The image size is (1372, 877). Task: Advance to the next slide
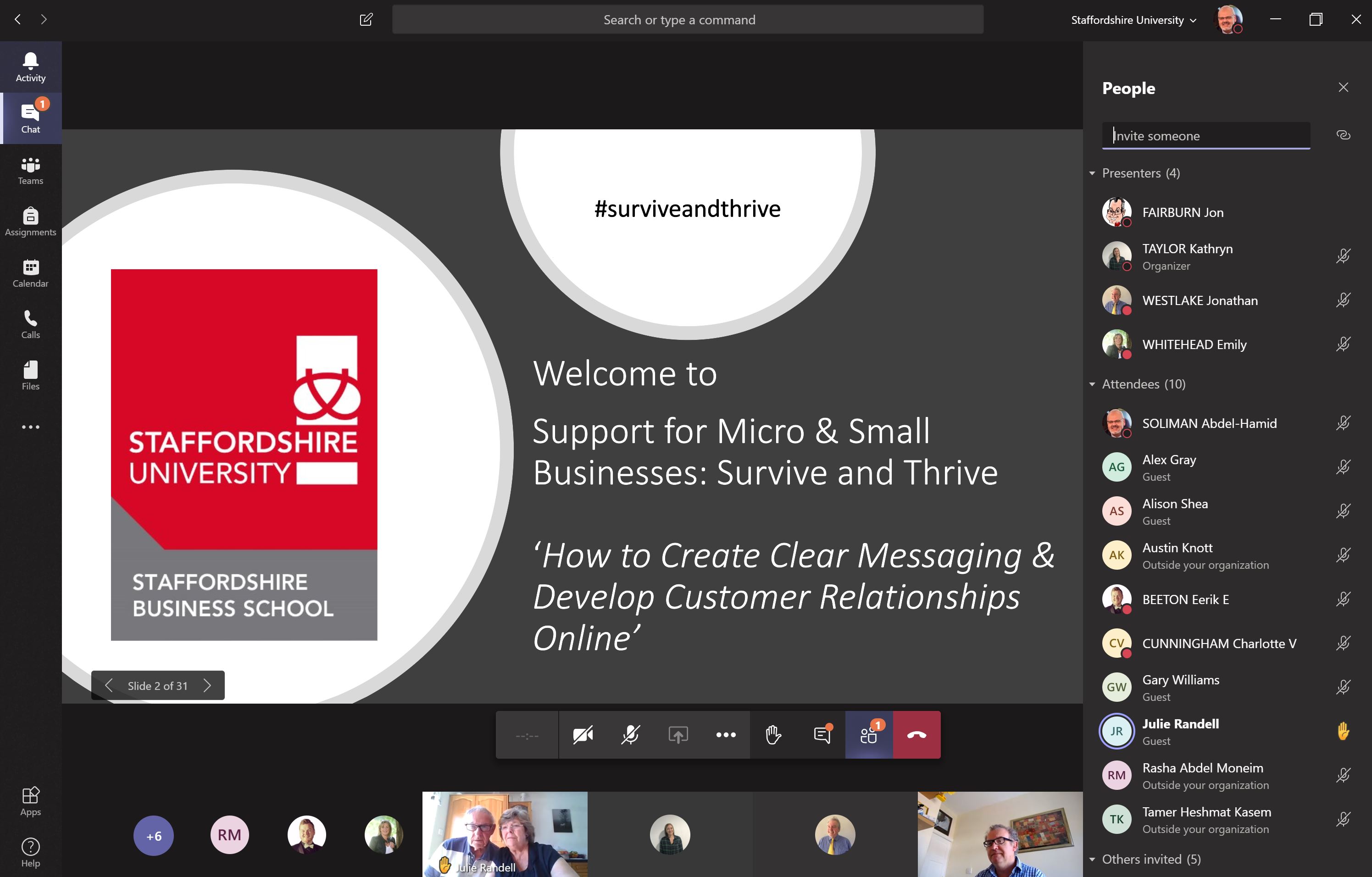point(207,685)
